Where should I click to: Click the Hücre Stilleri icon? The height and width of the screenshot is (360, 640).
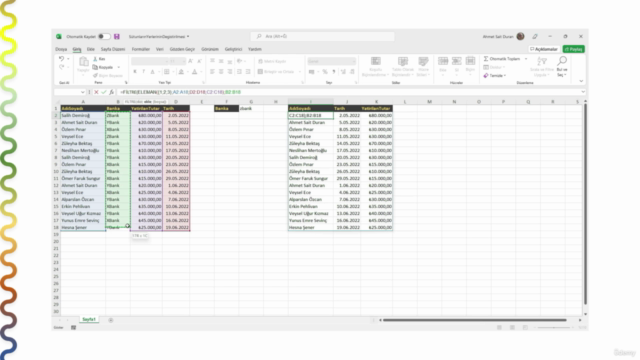(x=423, y=61)
